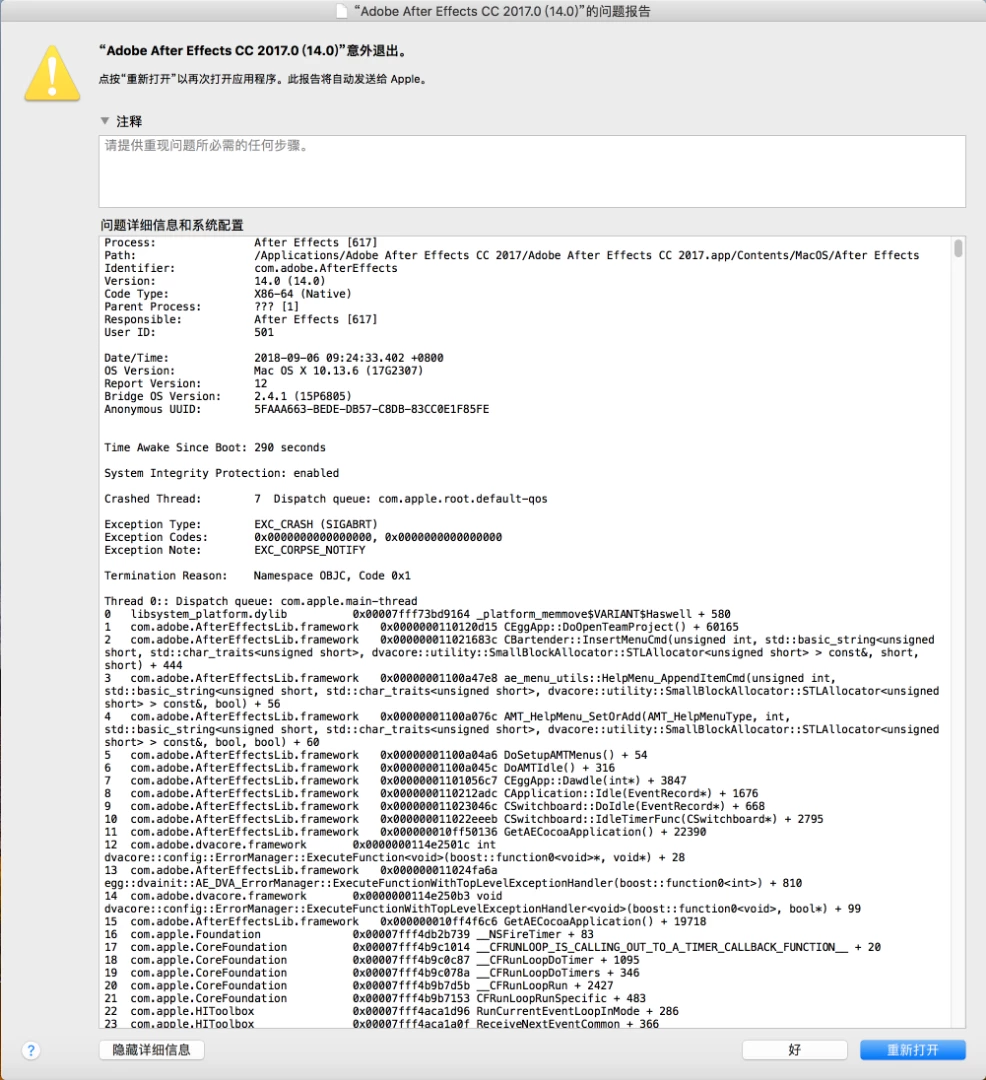Click the document icon in title bar

342,11
